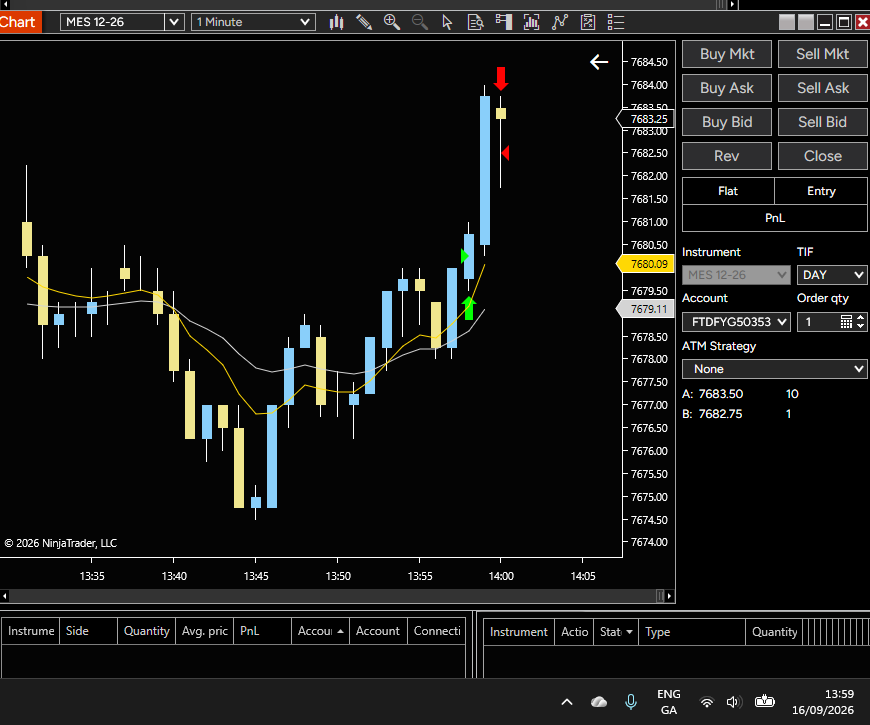Click the 7679.11 gray price marker
Screen dimensions: 870x725
645,309
